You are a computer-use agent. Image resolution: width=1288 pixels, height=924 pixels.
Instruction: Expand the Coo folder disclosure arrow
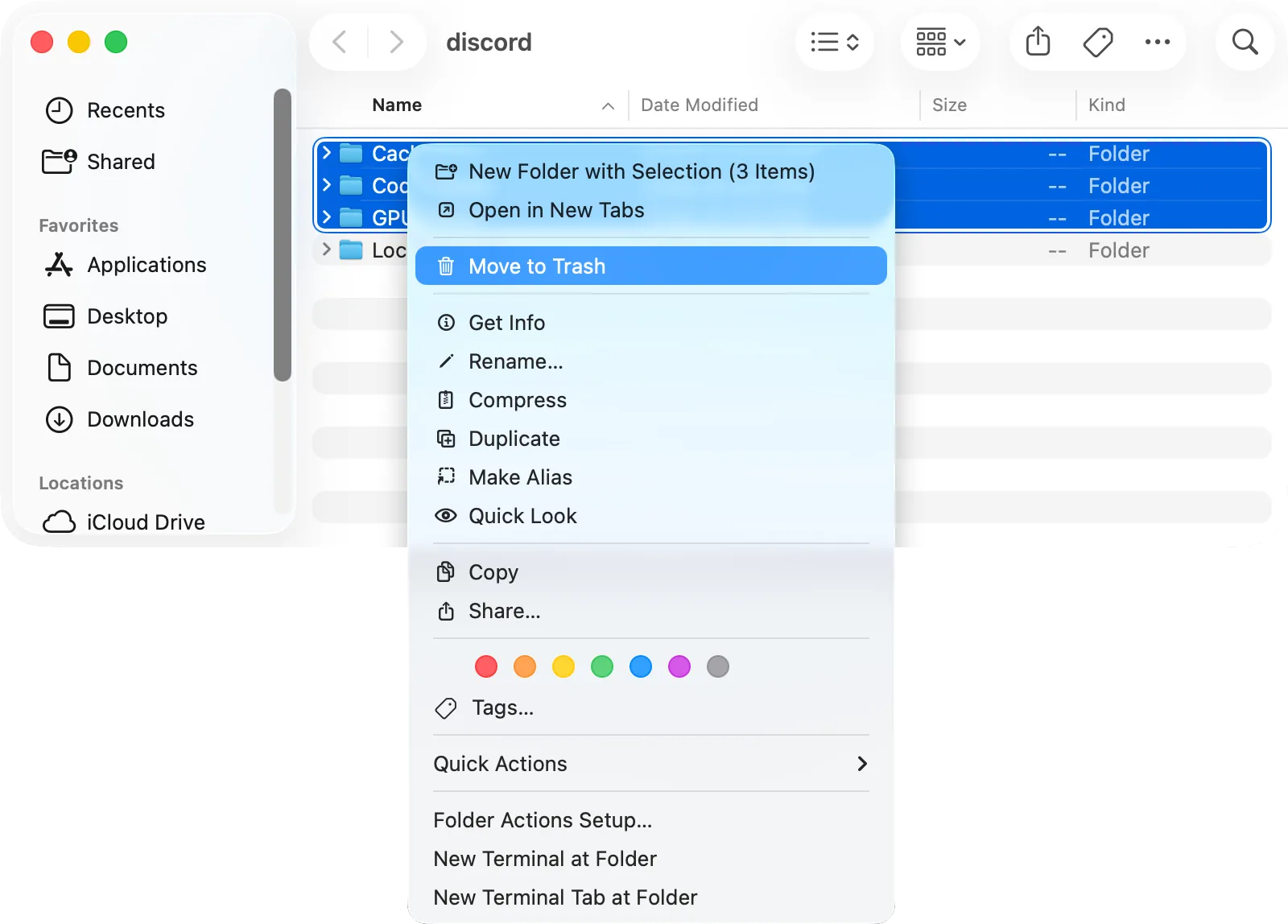[x=327, y=185]
